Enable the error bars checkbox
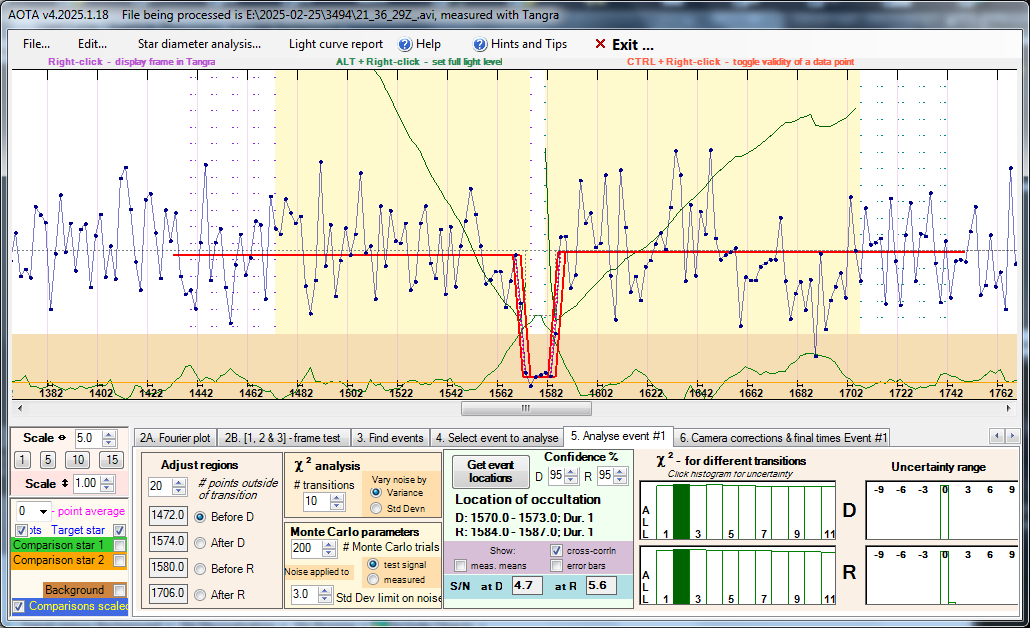Image resolution: width=1030 pixels, height=628 pixels. tap(557, 566)
